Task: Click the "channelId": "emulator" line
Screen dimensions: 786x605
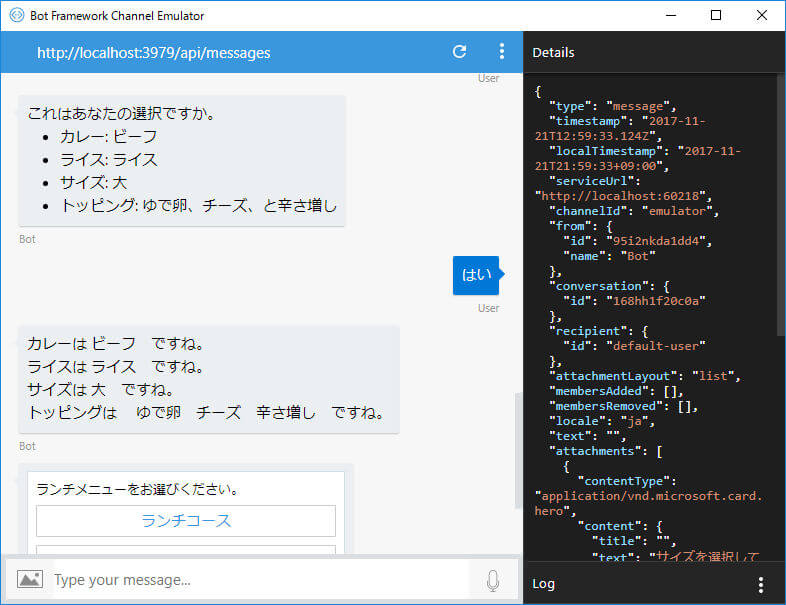Action: 633,211
